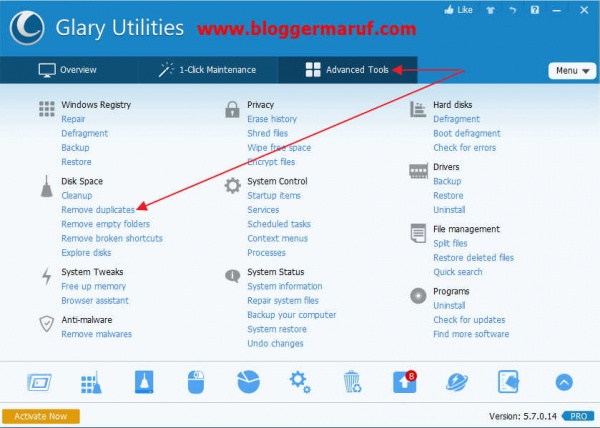Open System information link
Screen dimensions: 600x428
285,286
